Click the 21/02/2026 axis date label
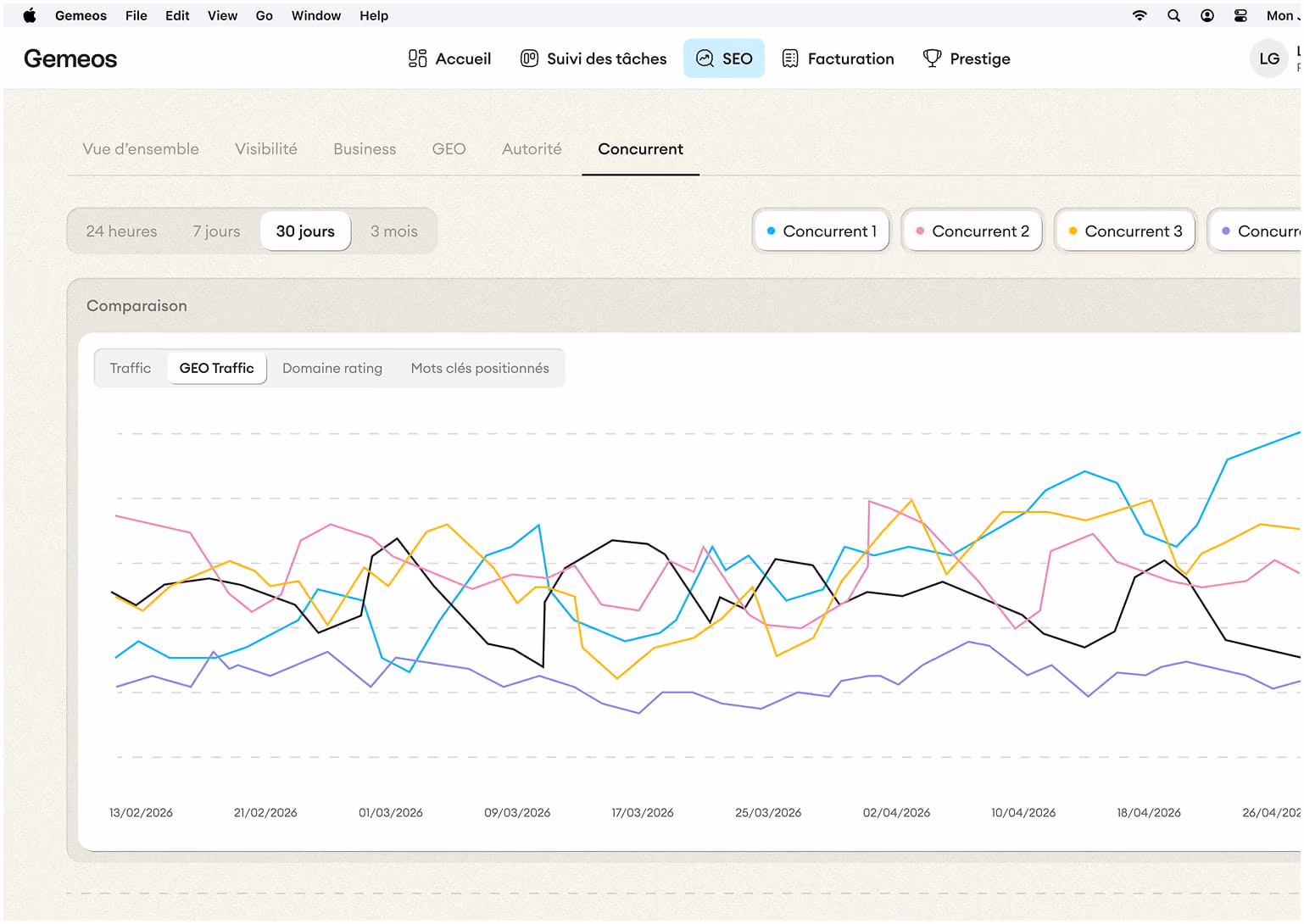The image size is (1304, 924). pos(265,812)
